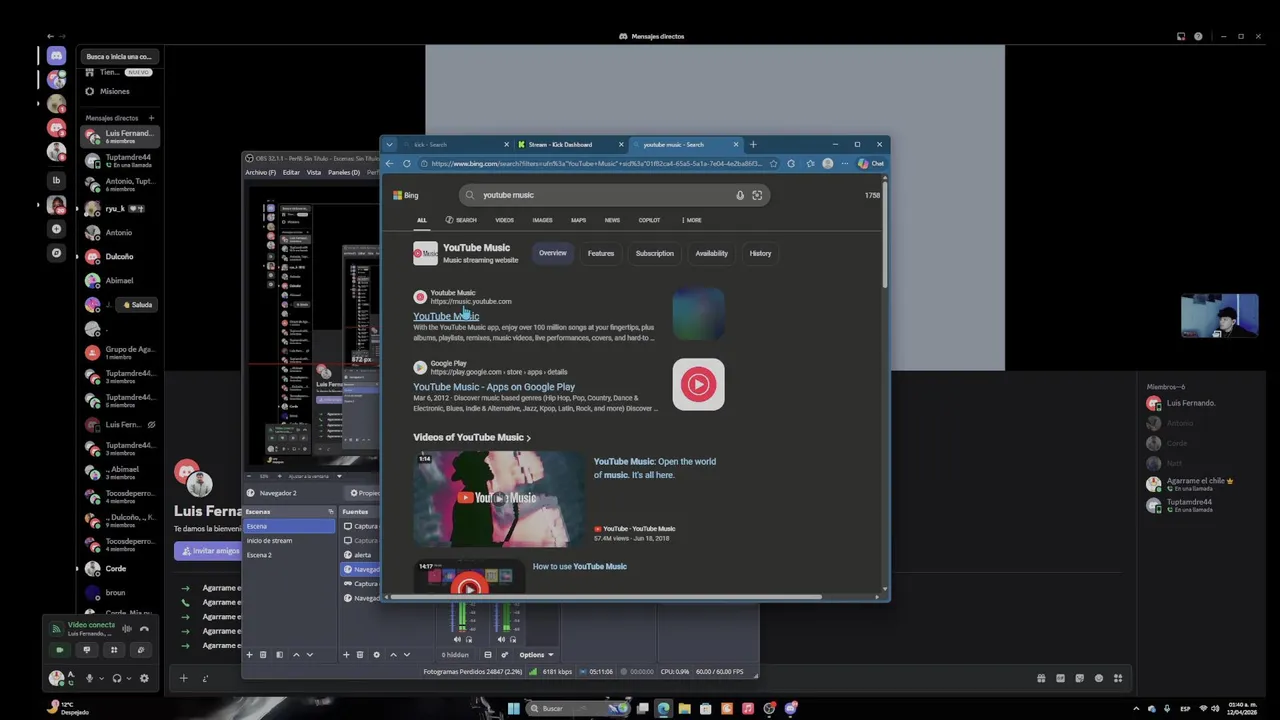Image resolution: width=1280 pixels, height=720 pixels.
Task: Click '0 hidden' button in OBS mixer
Action: tap(455, 655)
